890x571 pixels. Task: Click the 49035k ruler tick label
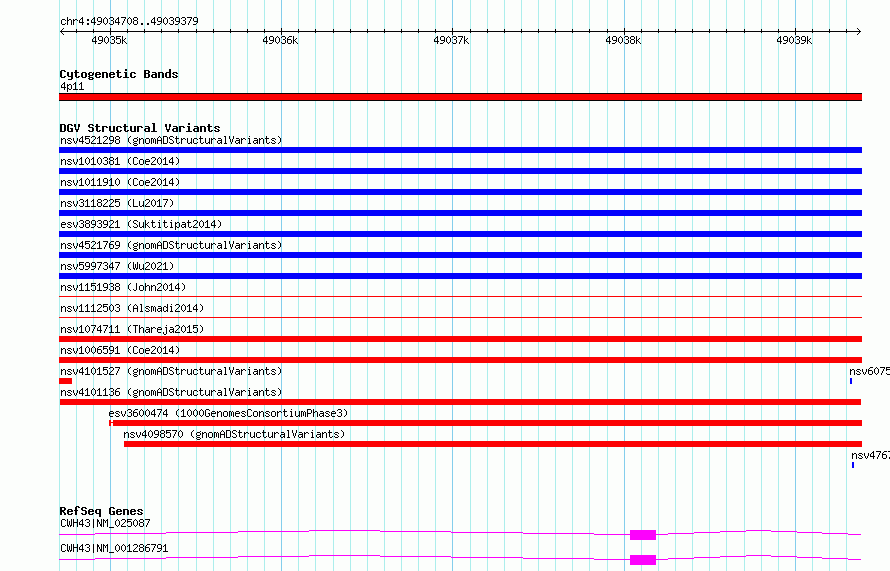[x=109, y=40]
